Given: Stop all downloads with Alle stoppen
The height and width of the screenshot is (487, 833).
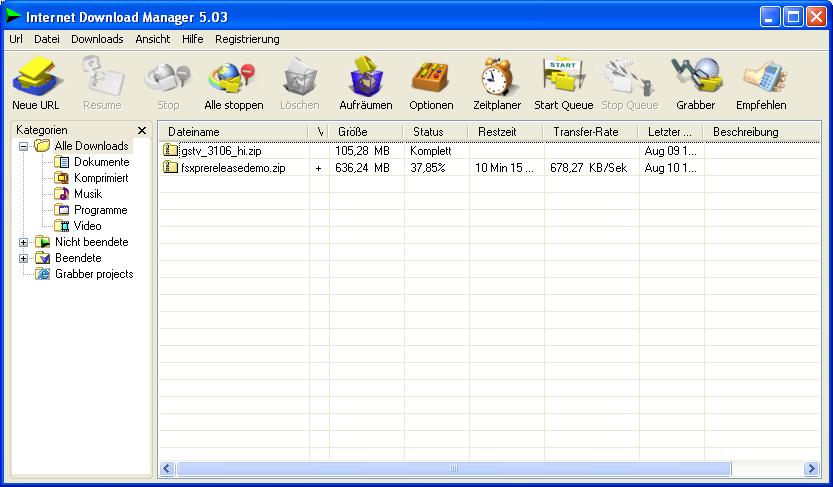Looking at the screenshot, I should (x=232, y=79).
